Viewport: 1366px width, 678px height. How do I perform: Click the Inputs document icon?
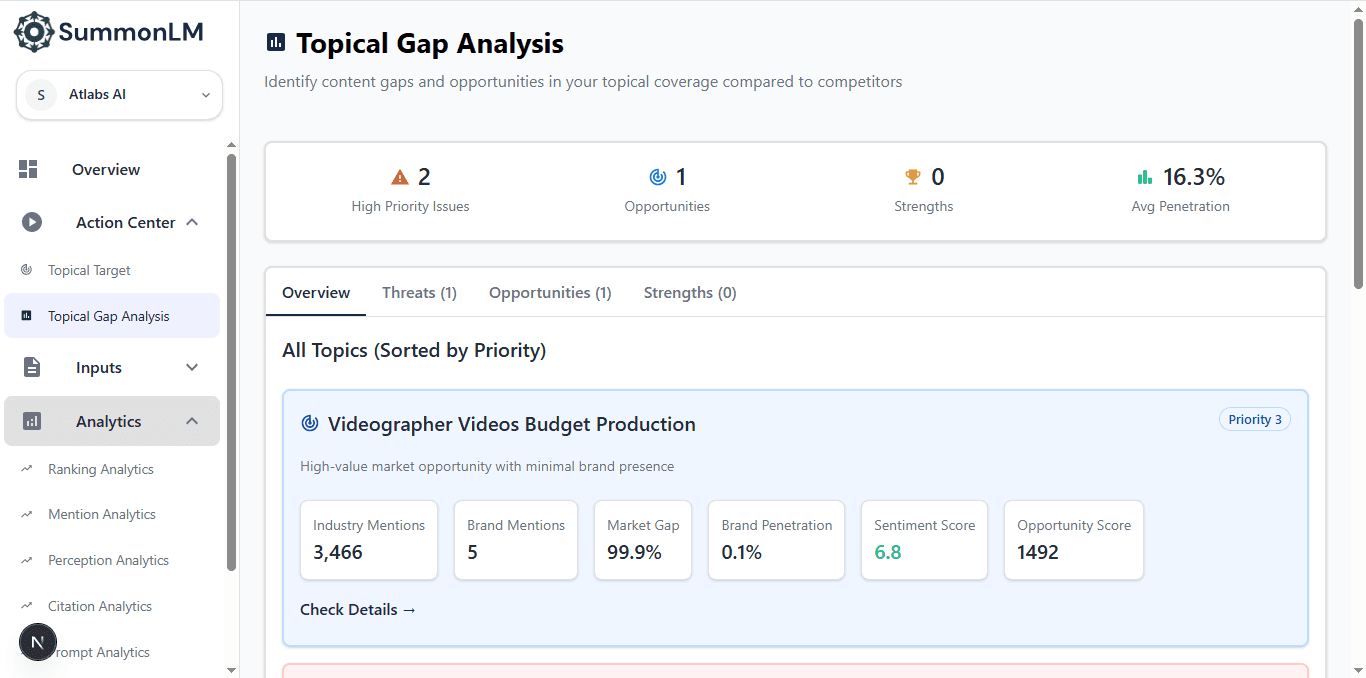point(32,367)
